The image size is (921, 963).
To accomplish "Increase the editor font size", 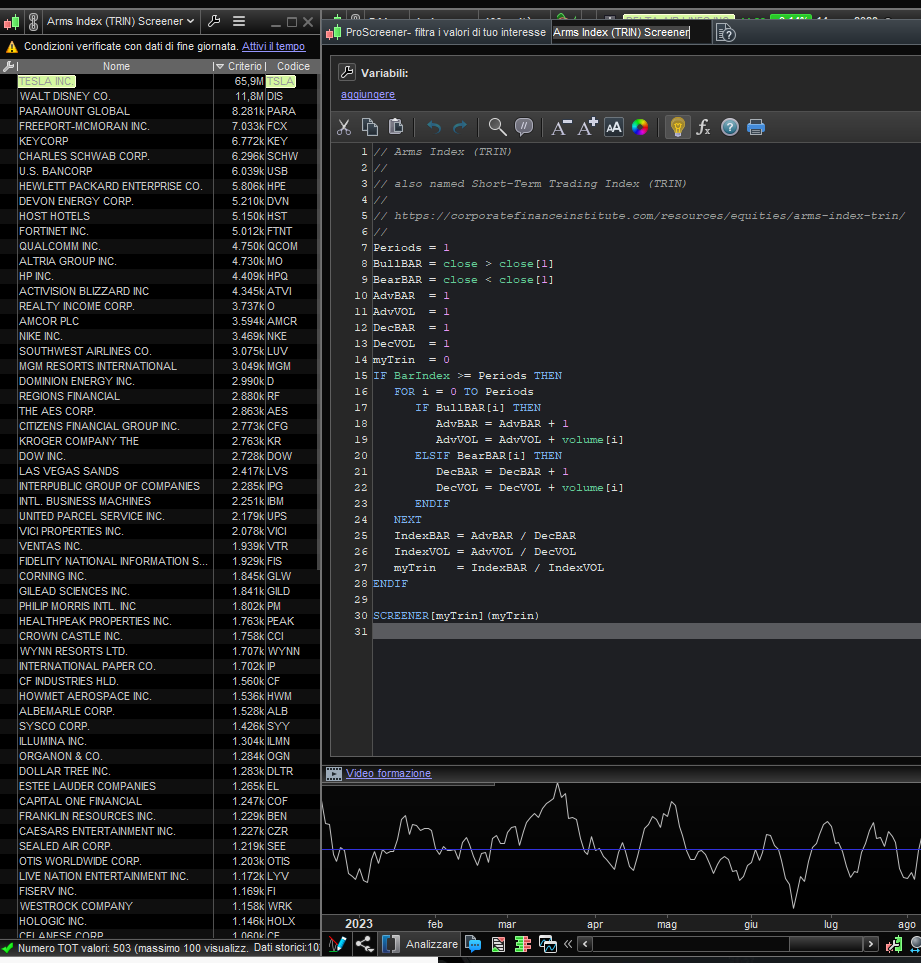I will coord(587,127).
